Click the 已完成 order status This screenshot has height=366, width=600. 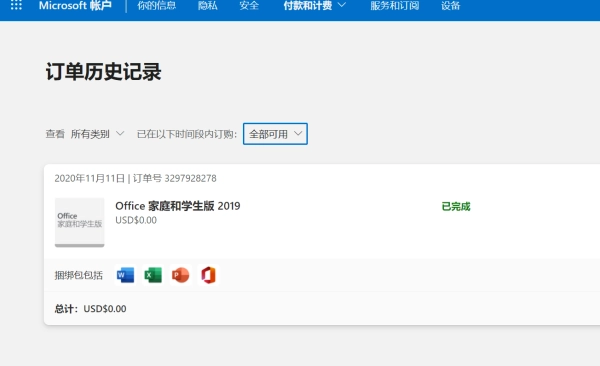[x=456, y=207]
